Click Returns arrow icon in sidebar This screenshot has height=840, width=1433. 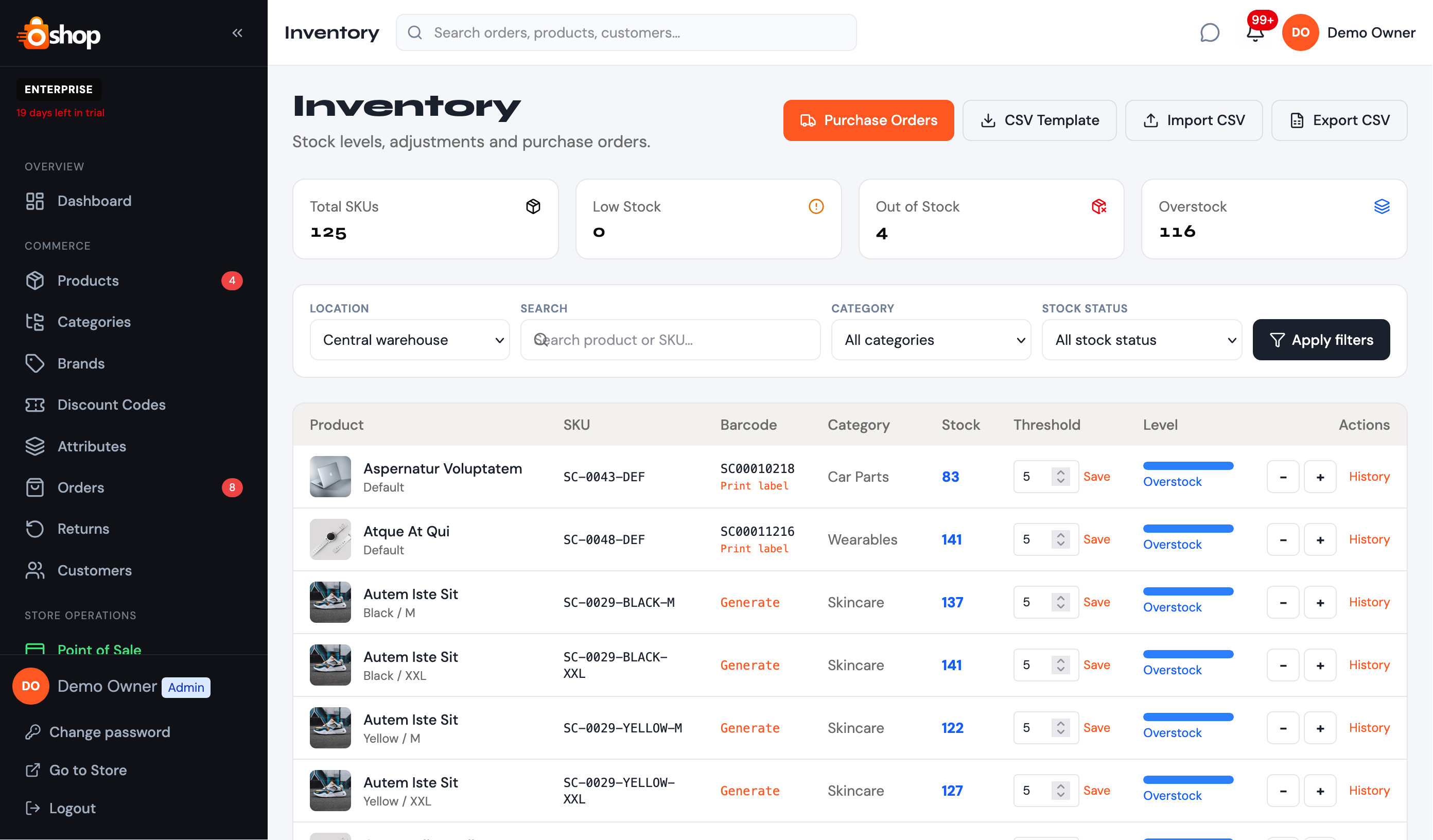(34, 529)
